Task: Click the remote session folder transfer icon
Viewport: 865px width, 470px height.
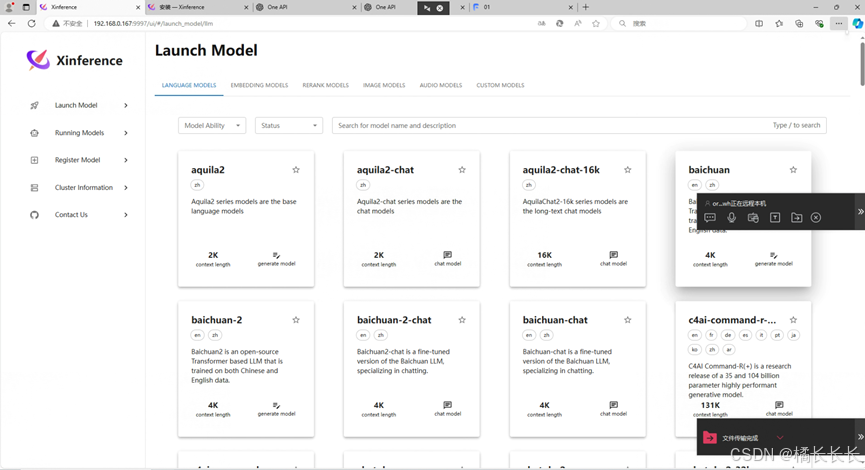Action: pos(797,218)
